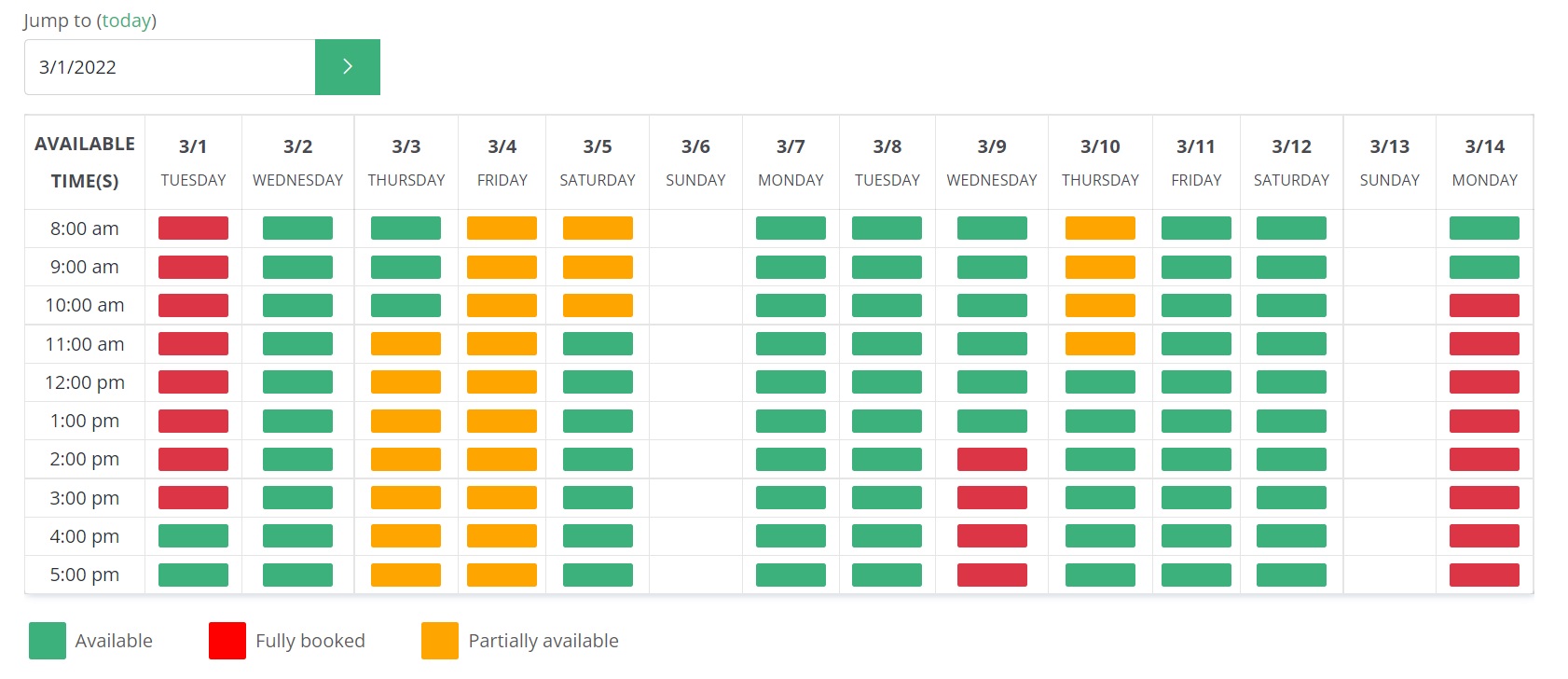Select the 3/1 Tuesday 4:00 pm green slot
1568x679 pixels.
pos(193,536)
